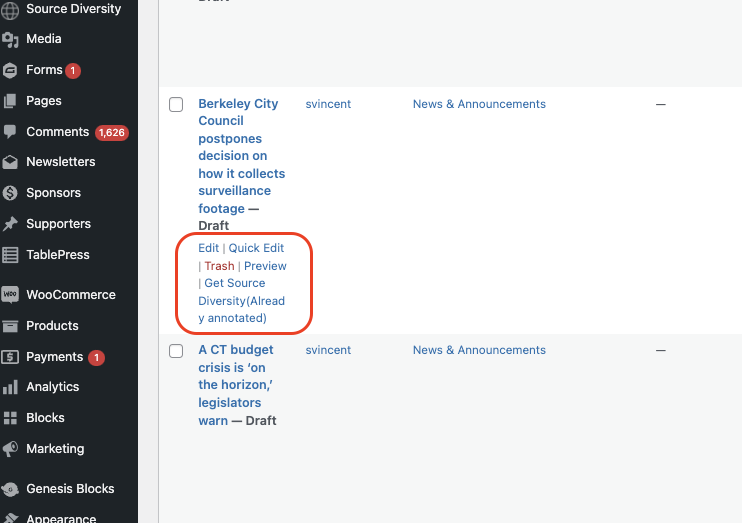Move the Berkeley post to Trash
Screen dimensions: 742x523
point(219,266)
